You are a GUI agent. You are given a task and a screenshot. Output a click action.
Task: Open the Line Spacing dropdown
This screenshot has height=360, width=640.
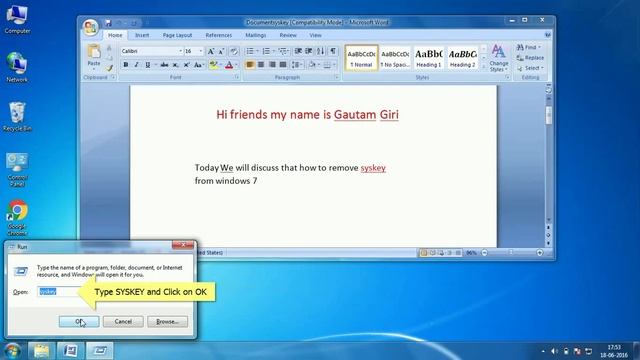pos(296,65)
